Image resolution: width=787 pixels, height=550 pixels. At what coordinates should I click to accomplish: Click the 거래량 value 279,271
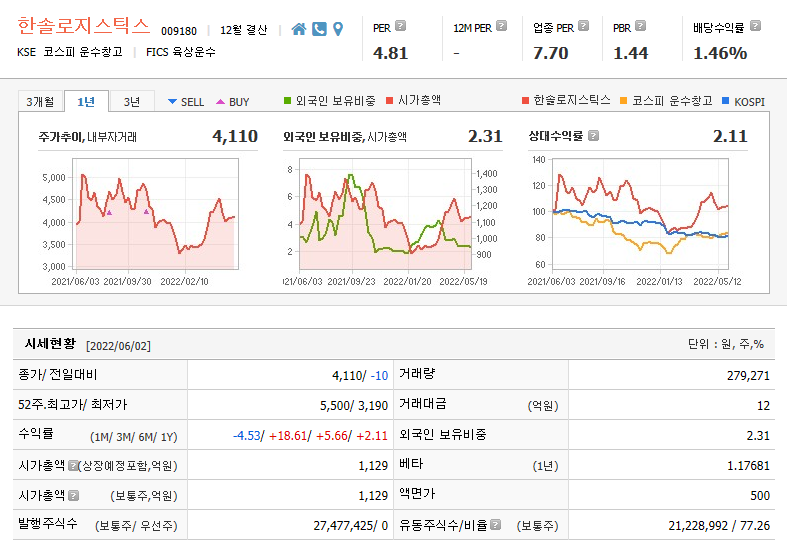[x=748, y=375]
